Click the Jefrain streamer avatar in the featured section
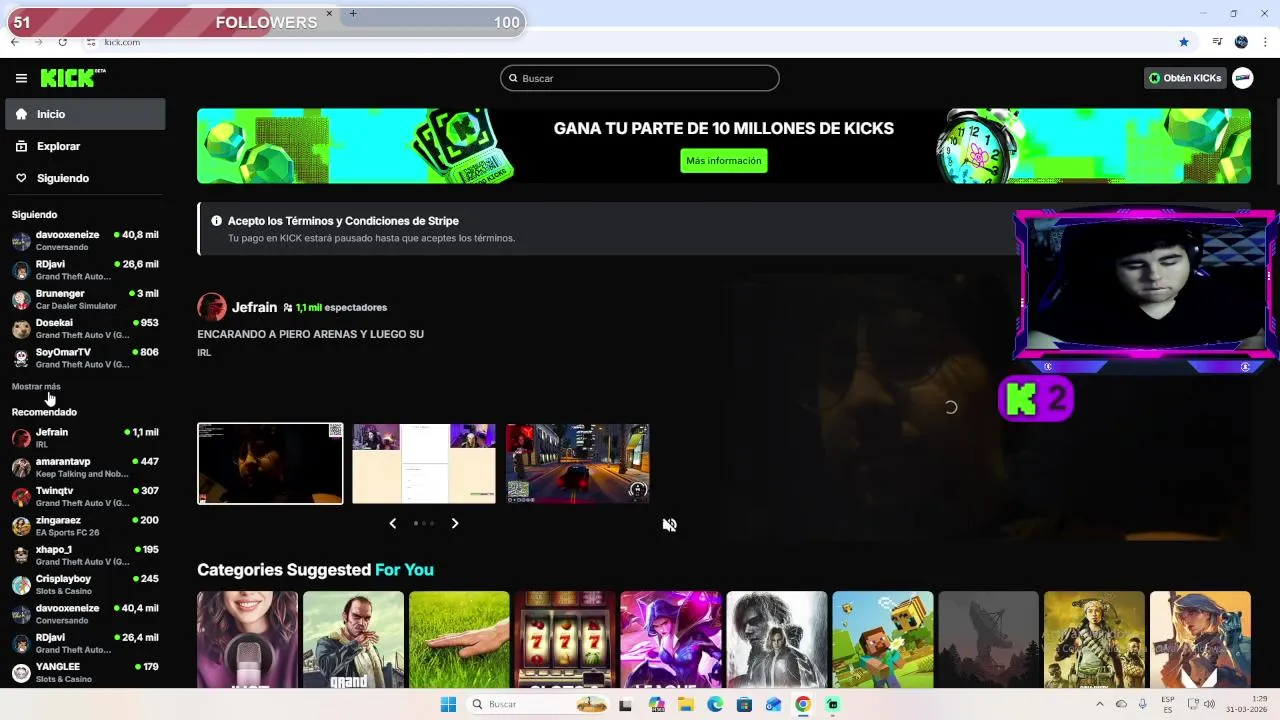Viewport: 1280px width, 720px height. pyautogui.click(x=212, y=307)
